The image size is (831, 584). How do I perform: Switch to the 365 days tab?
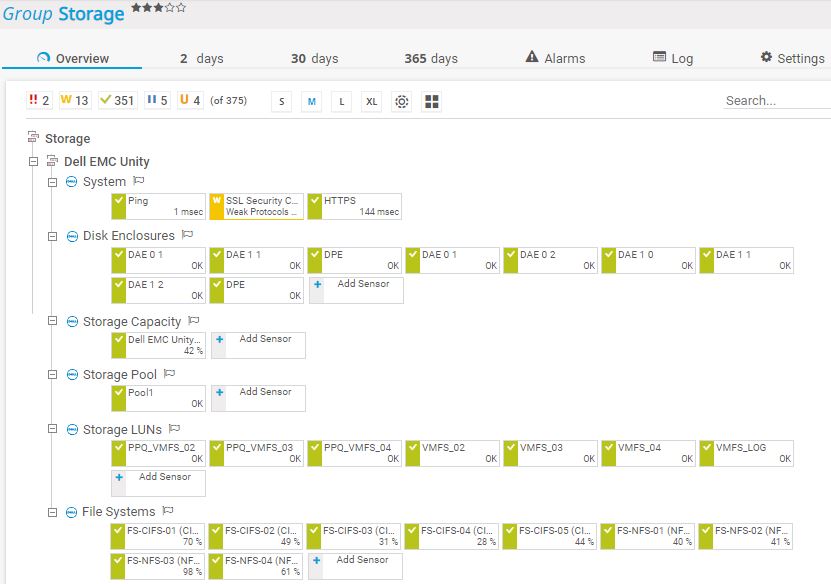431,58
